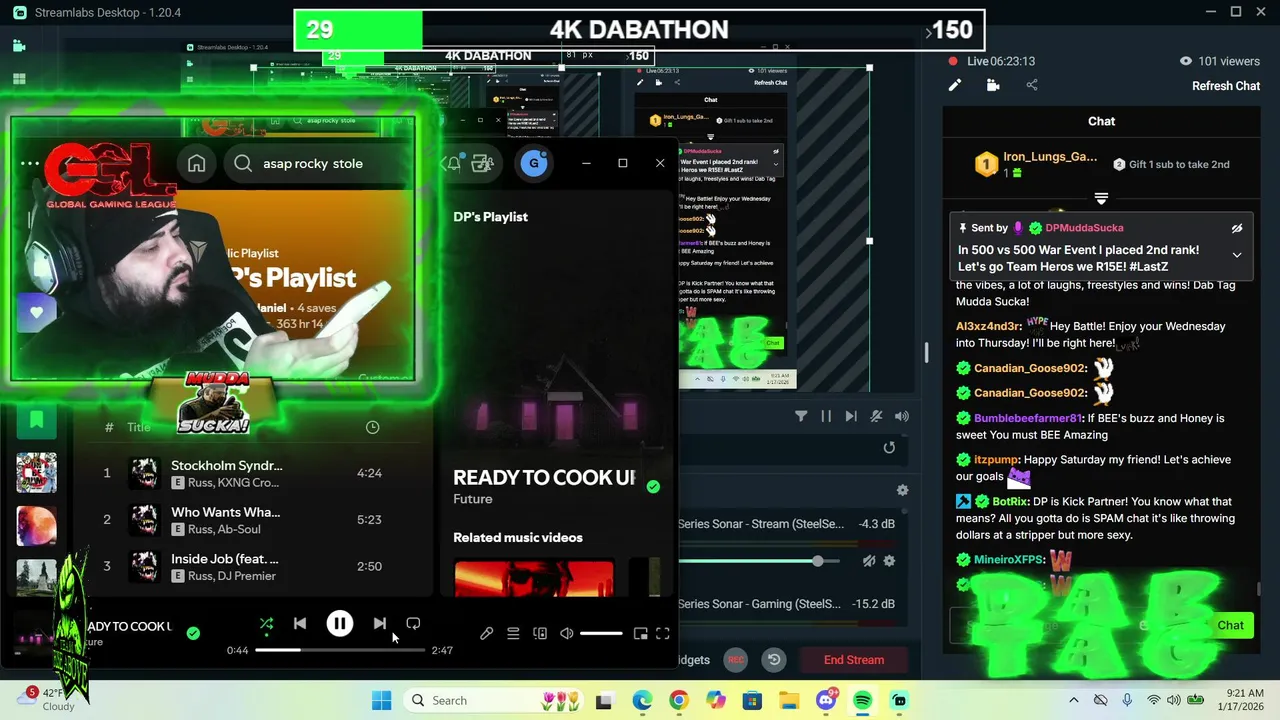
Task: Open Spotify Home
Action: coord(197,164)
